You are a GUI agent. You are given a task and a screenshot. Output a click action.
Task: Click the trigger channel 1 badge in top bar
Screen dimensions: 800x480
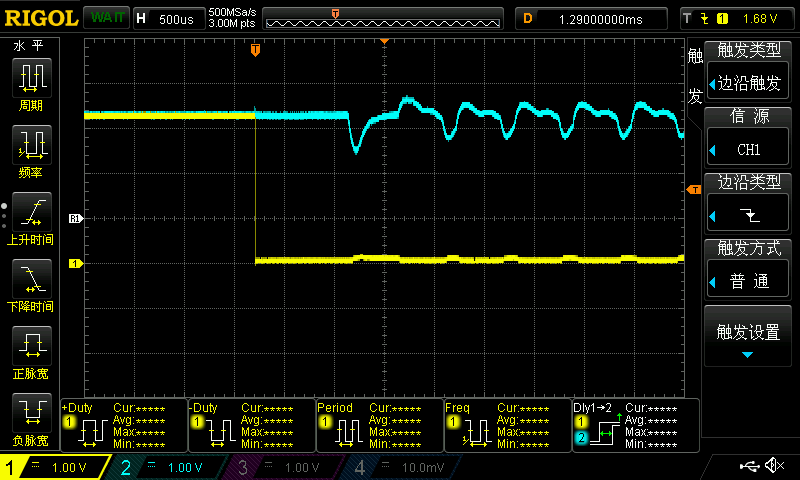click(722, 19)
